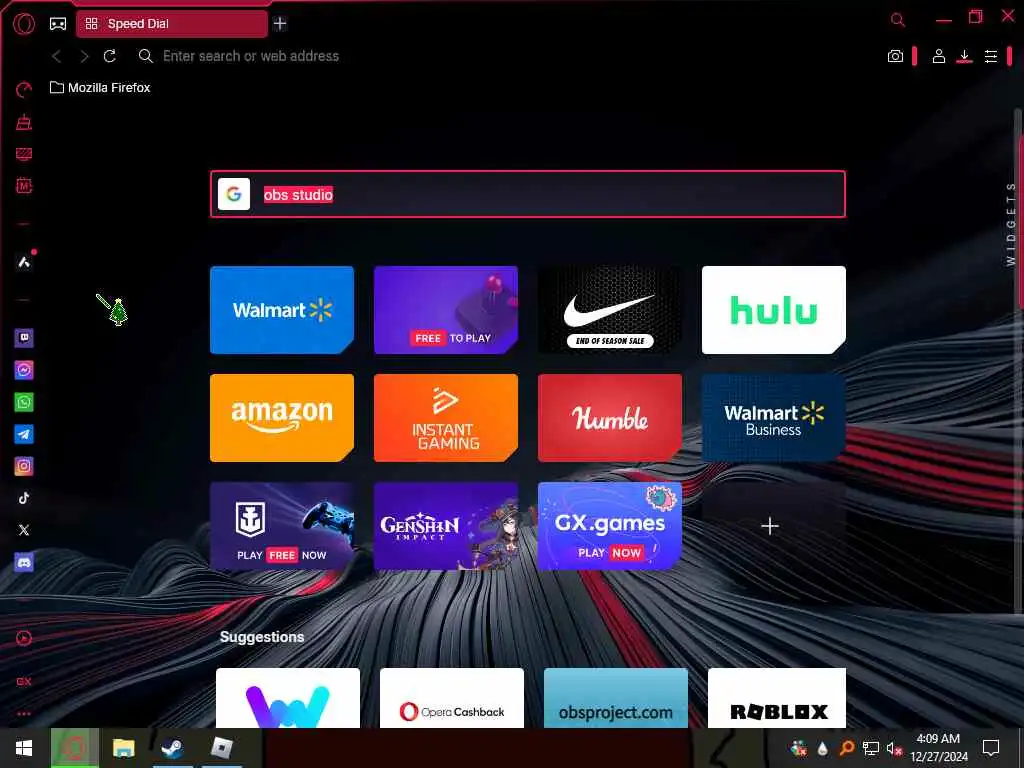Go back with the back arrow
Screen dimensions: 1024x768
click(57, 56)
